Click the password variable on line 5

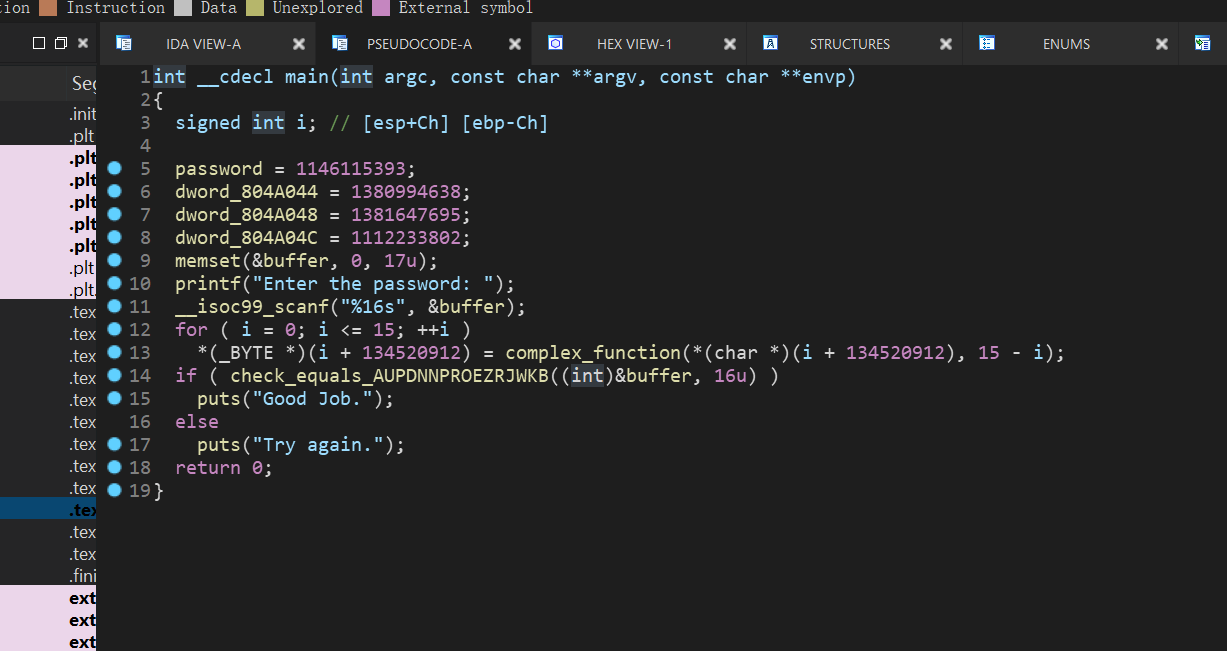218,168
